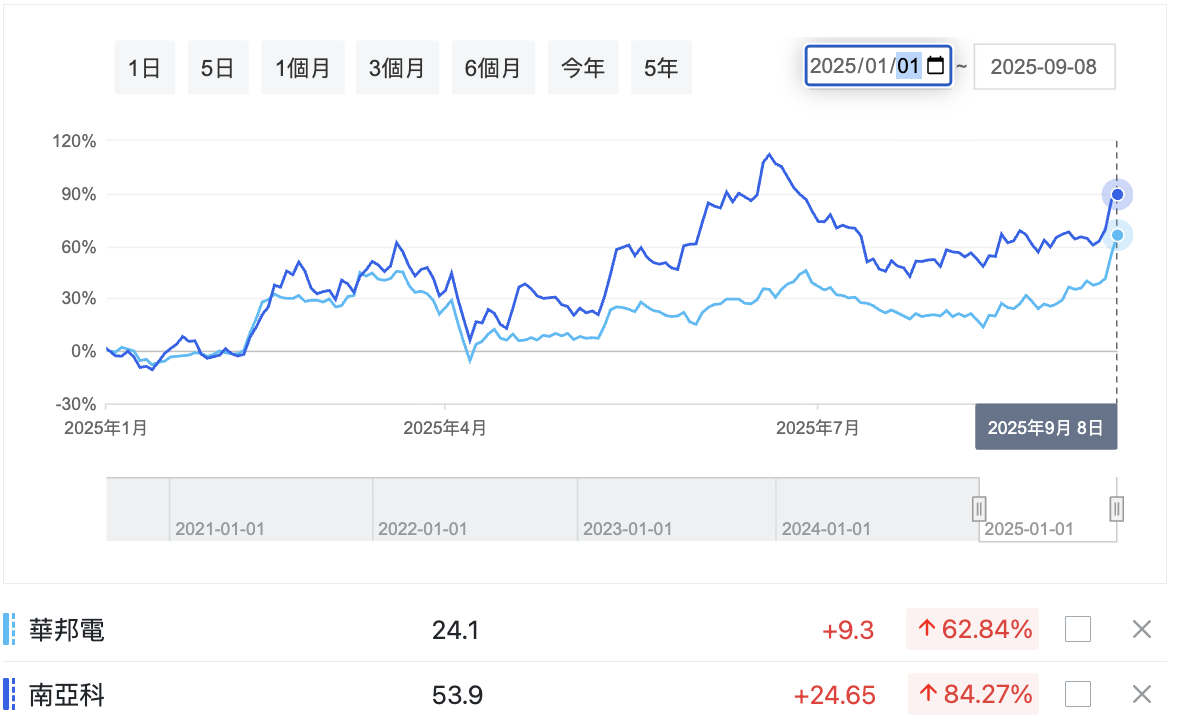The width and height of the screenshot is (1184, 726).
Task: Show the 今年 year-to-date range
Action: [583, 68]
